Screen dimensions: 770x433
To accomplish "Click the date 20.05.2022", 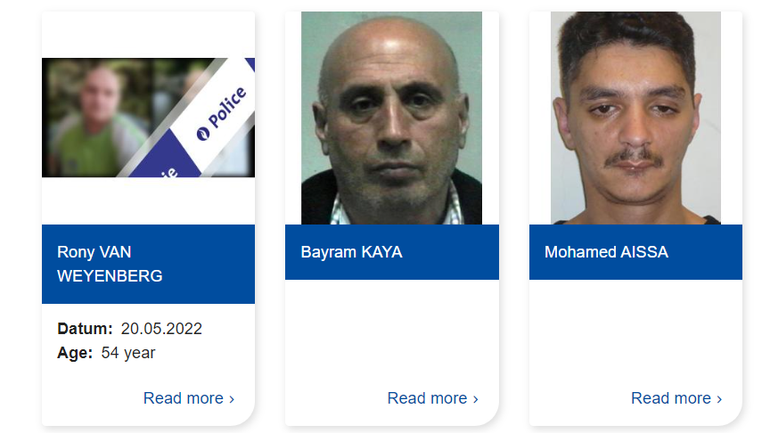I will (162, 328).
